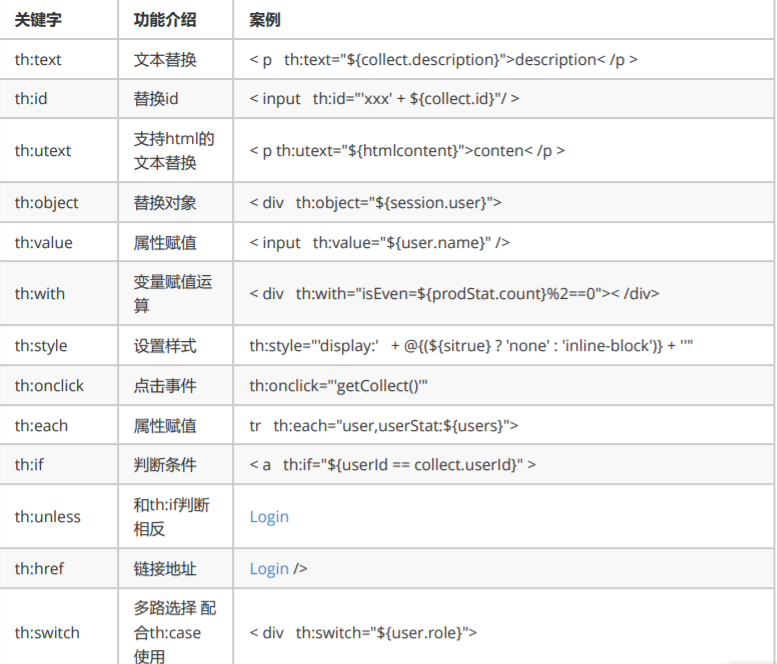
Task: Click the user,userStat example code
Action: coord(384,426)
